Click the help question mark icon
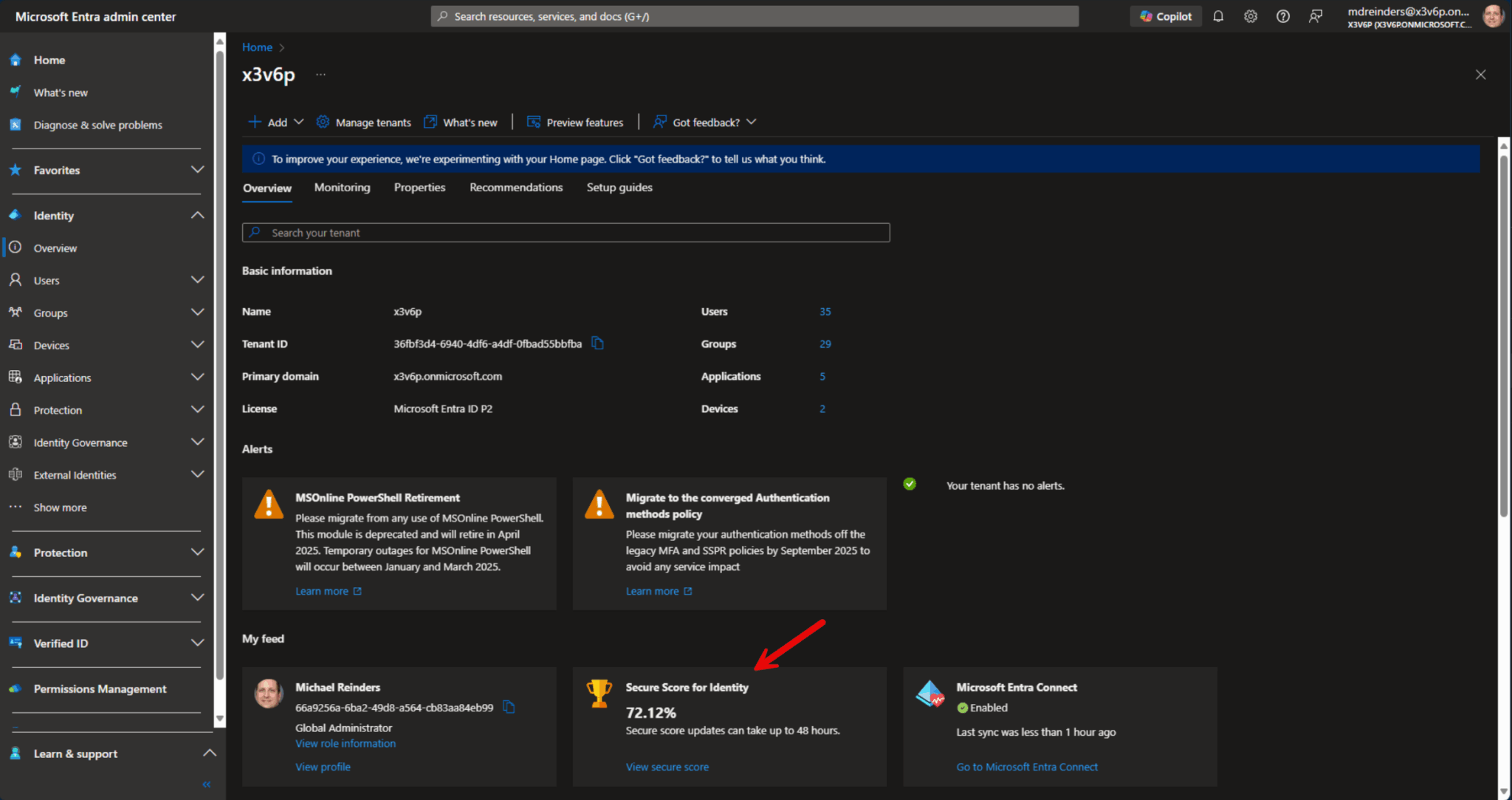The image size is (1512, 800). click(1283, 16)
